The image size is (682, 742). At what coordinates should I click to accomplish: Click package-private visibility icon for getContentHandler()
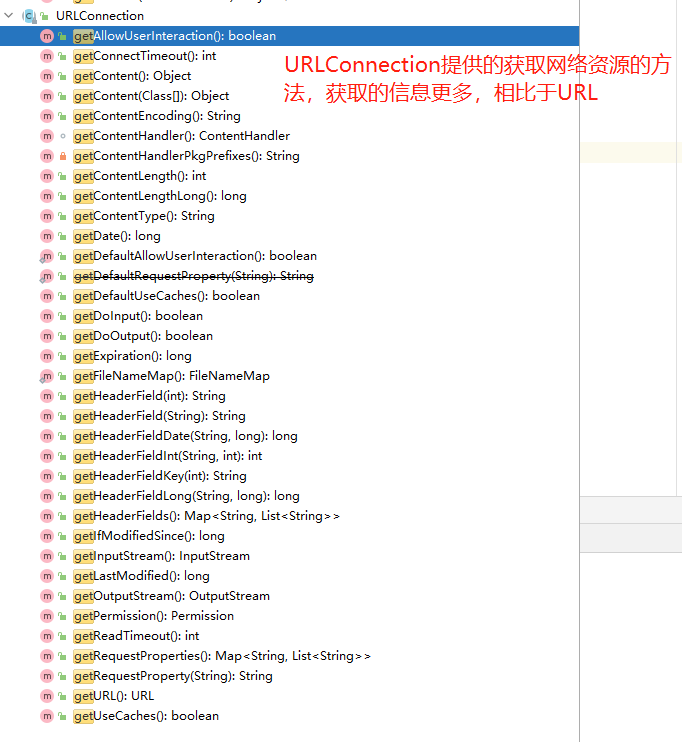62,136
